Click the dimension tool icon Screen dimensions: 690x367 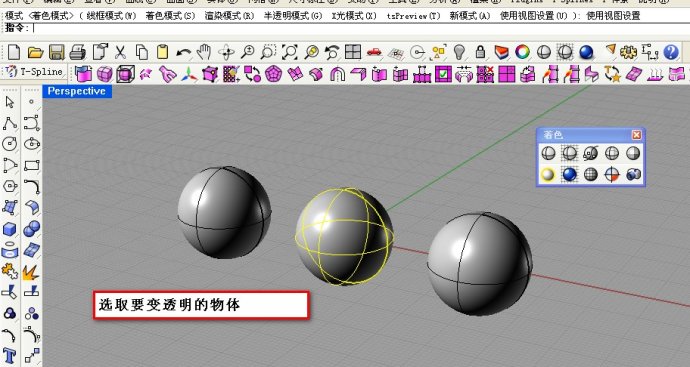650,52
